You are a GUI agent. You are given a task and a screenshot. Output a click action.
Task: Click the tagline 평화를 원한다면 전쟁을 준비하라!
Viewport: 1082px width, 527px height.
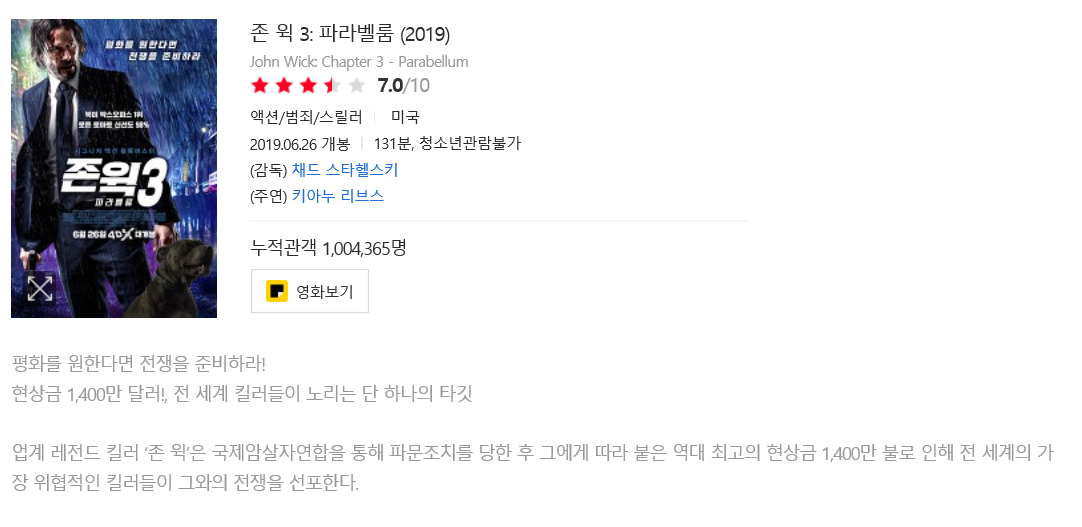[139, 362]
